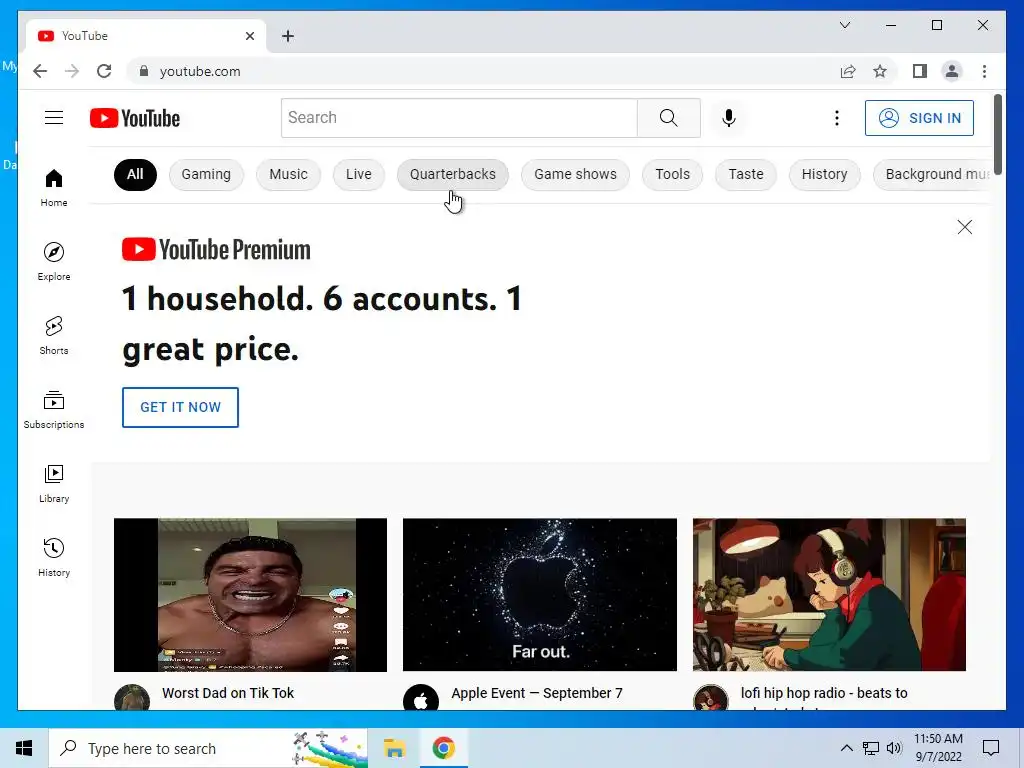Open a new tab with the plus button

click(x=288, y=36)
